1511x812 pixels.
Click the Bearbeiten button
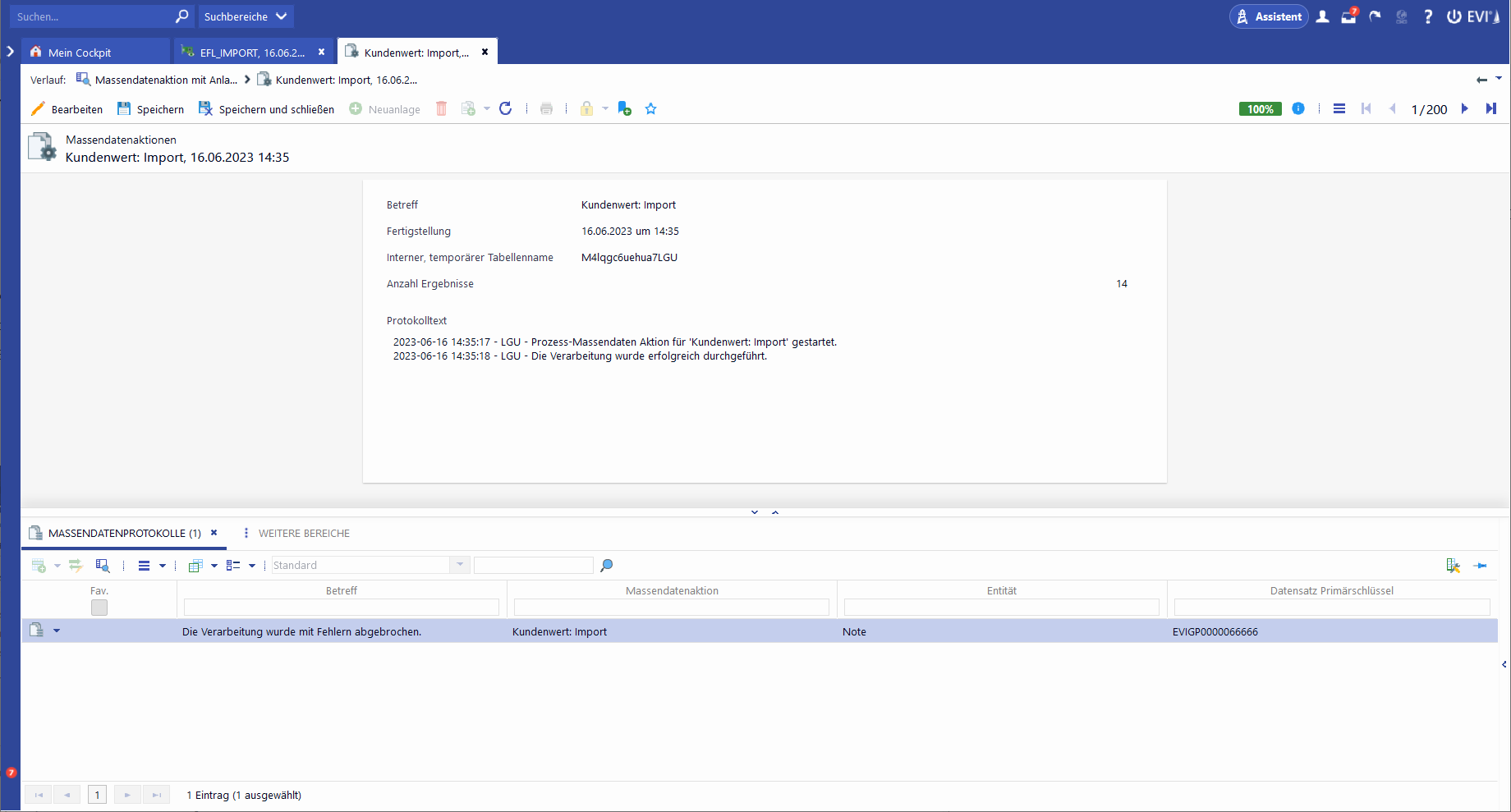tap(67, 109)
